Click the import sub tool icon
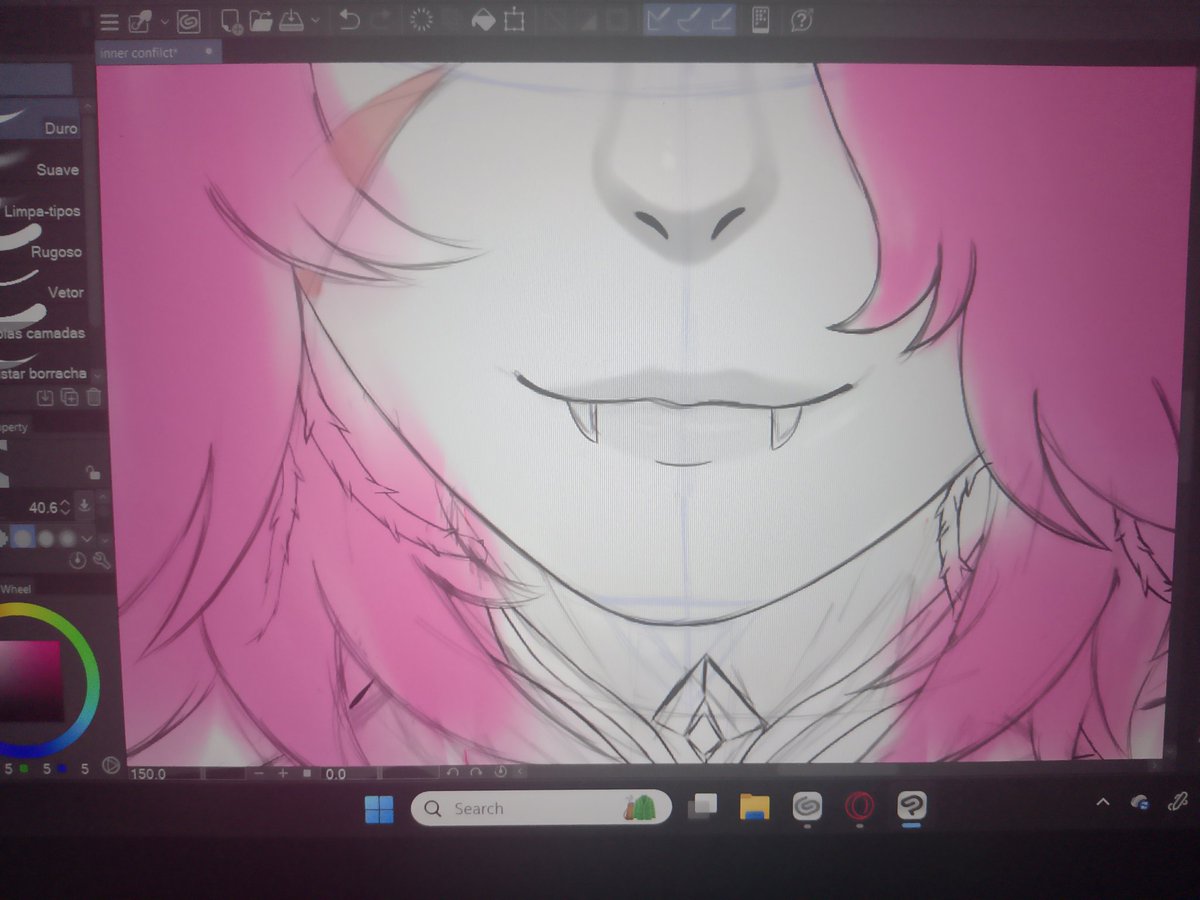The image size is (1200, 900). (x=45, y=398)
